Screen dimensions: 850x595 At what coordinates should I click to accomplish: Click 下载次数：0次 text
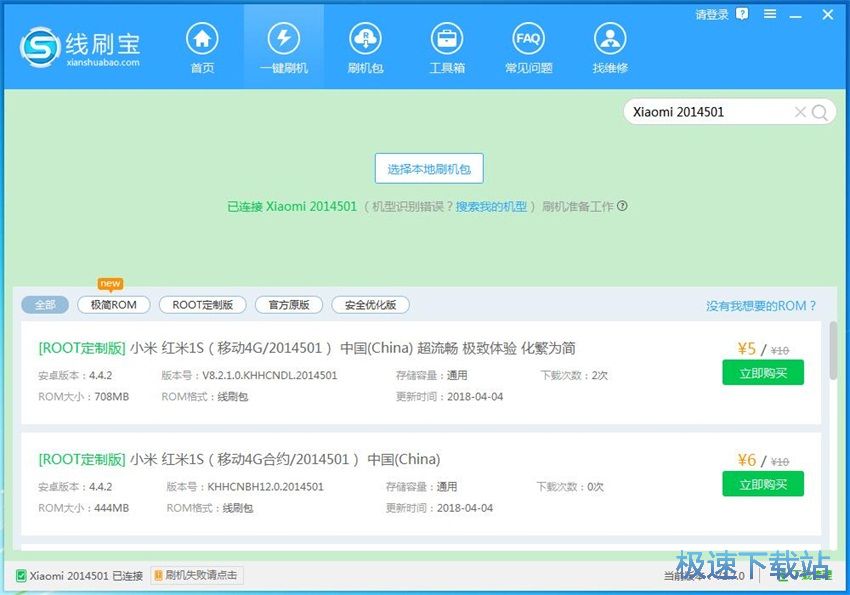point(570,487)
